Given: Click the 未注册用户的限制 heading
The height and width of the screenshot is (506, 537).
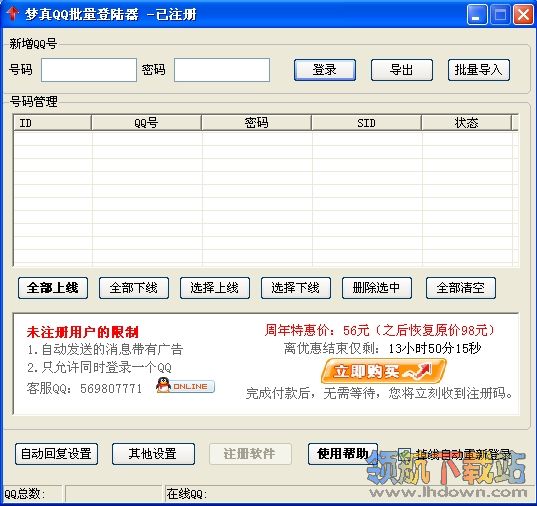Looking at the screenshot, I should [83, 332].
